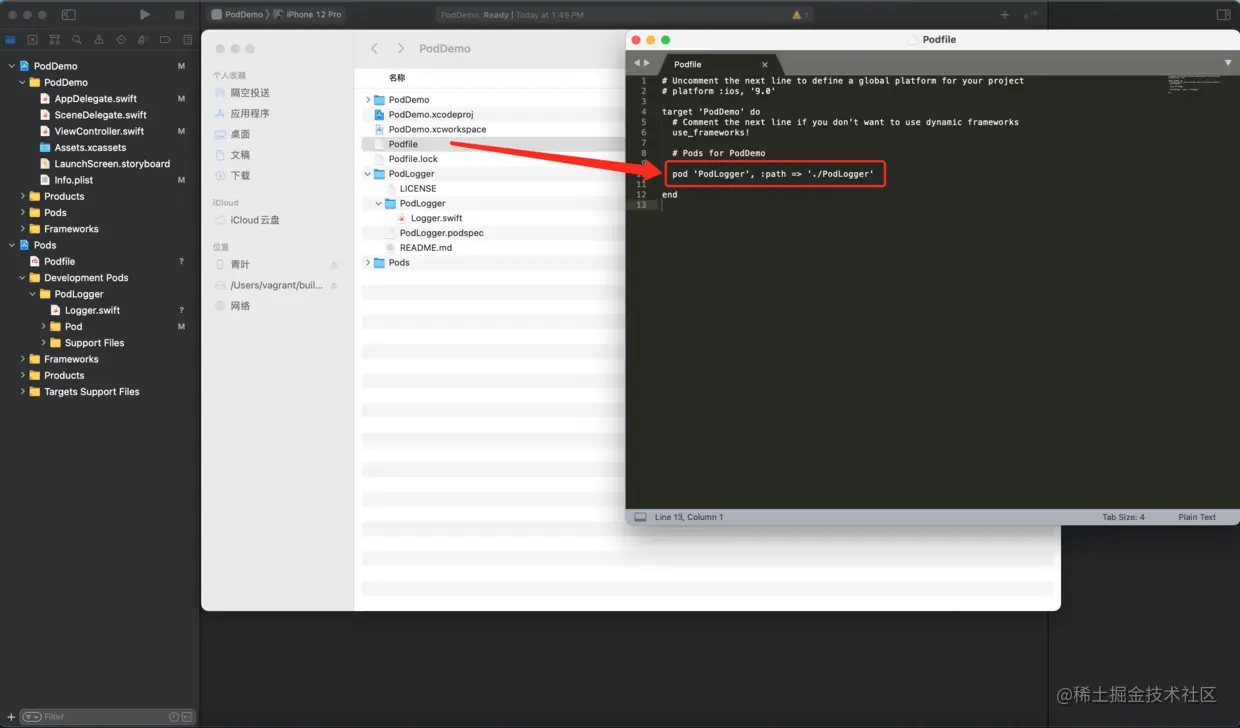Open the Issue navigator warning icon

pyautogui.click(x=99, y=40)
